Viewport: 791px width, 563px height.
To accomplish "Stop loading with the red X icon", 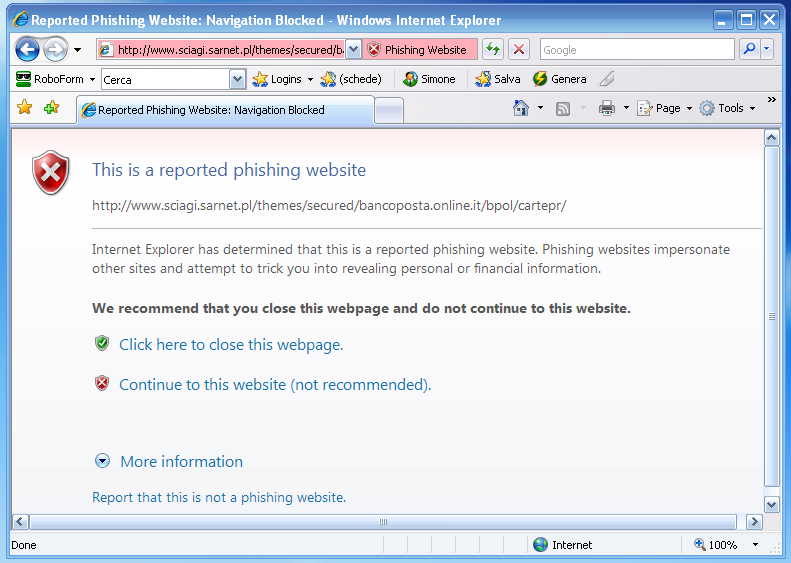I will tap(519, 49).
